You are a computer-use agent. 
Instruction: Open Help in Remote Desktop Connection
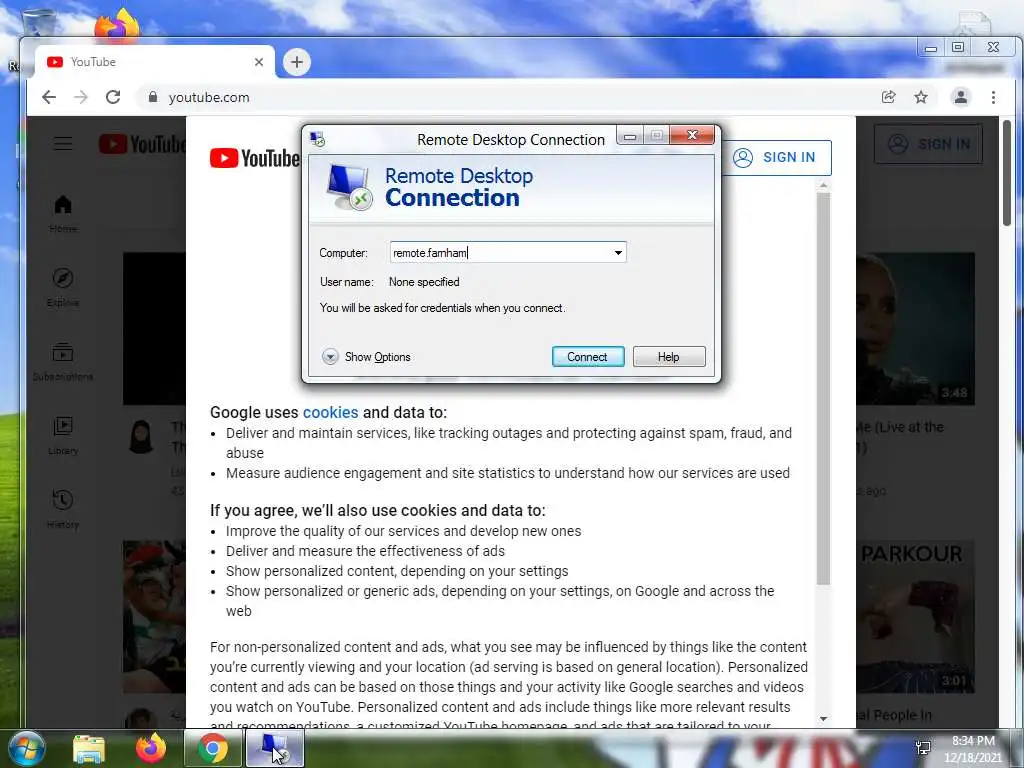click(x=669, y=357)
